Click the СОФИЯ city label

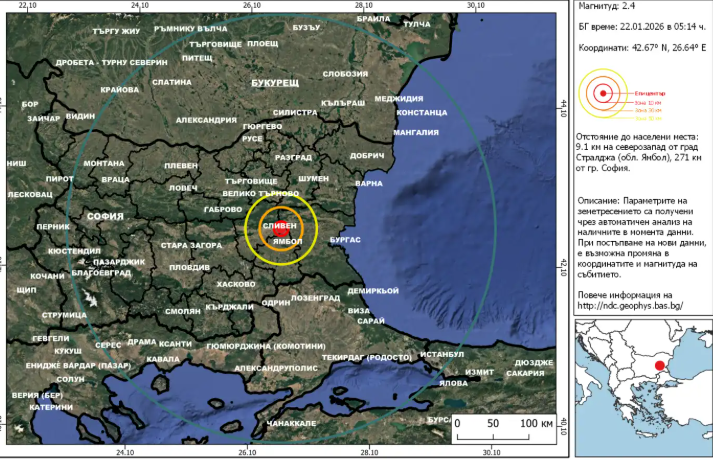tap(105, 216)
